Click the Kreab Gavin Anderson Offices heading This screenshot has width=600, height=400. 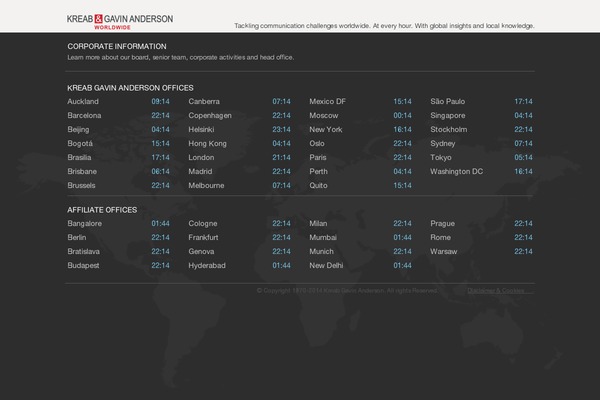point(130,88)
